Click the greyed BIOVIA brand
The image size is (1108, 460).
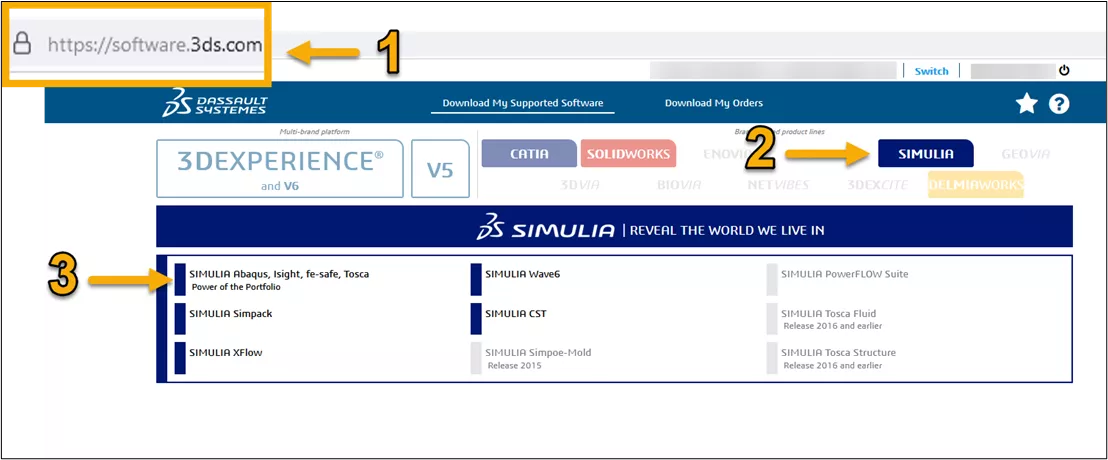[x=678, y=185]
